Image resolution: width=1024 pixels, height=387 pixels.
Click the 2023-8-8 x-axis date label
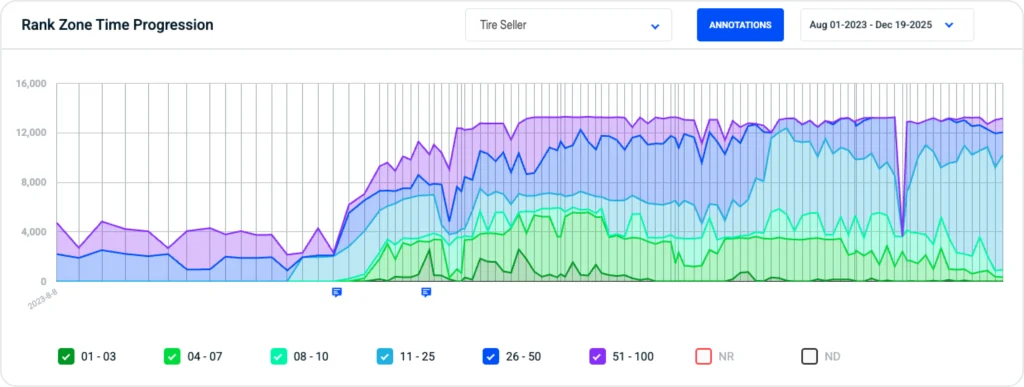click(x=42, y=299)
